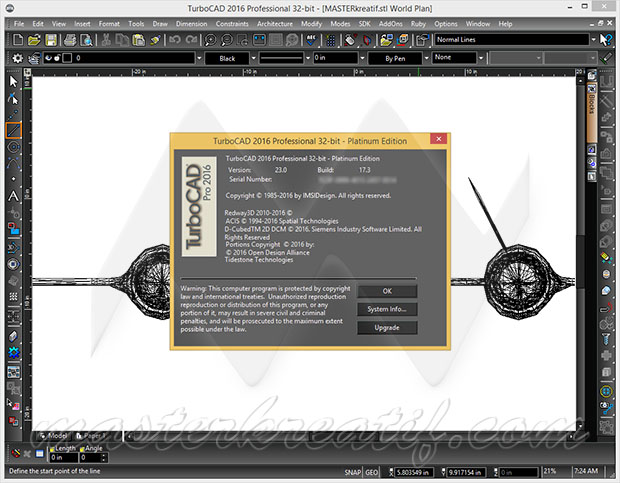The width and height of the screenshot is (620, 483).
Task: Toggle the layer 0 lock icon
Action: click(57, 58)
